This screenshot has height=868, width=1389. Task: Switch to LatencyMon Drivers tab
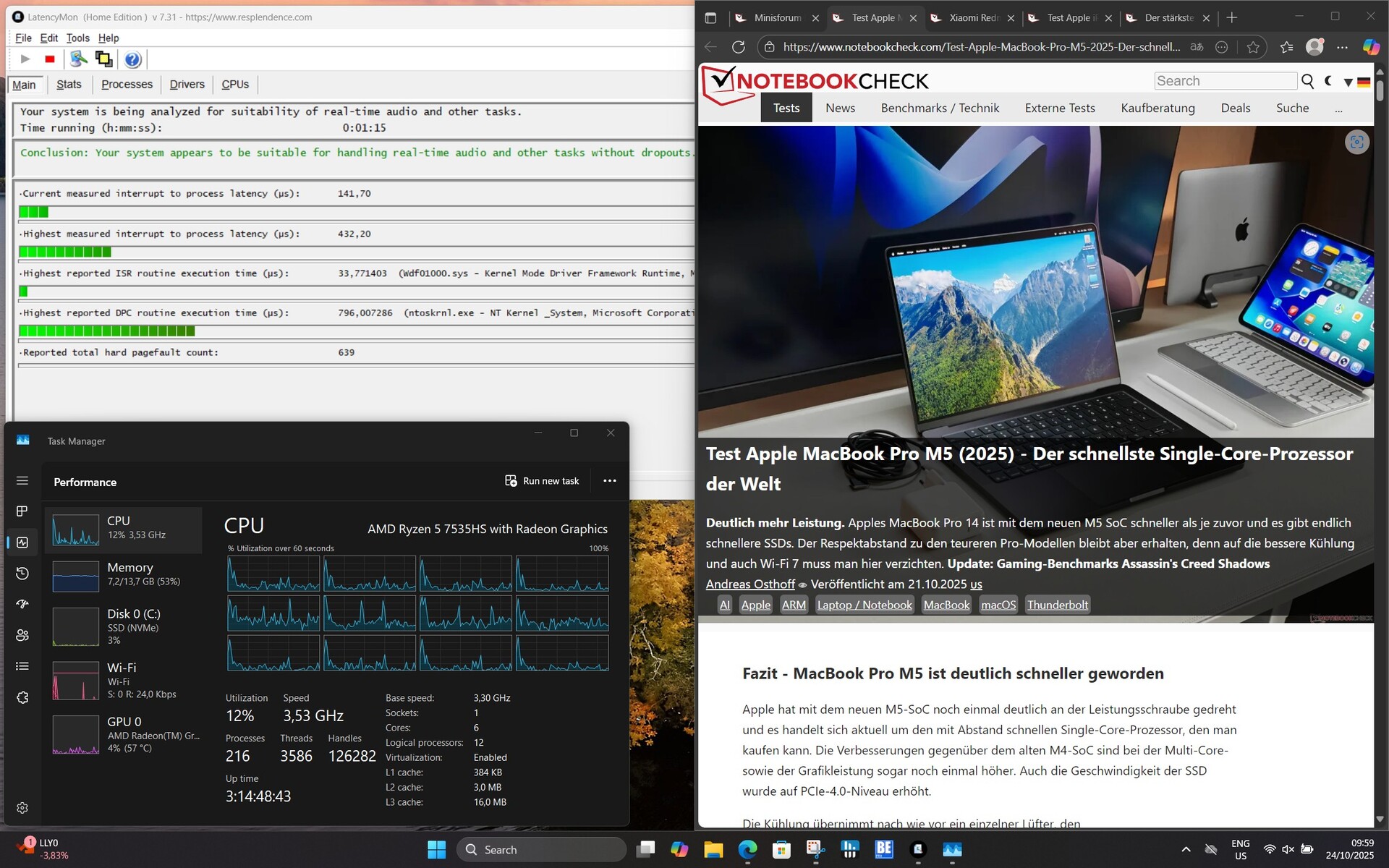point(187,85)
